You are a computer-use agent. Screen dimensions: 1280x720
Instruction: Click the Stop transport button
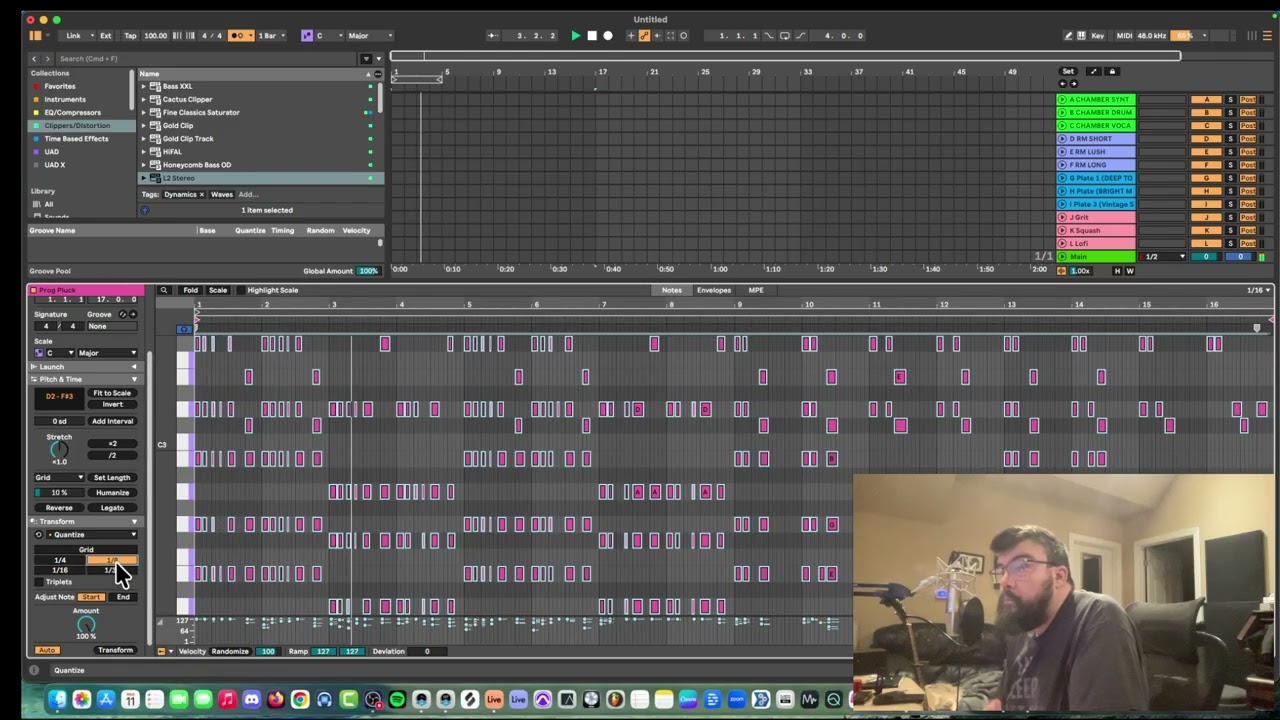(592, 36)
